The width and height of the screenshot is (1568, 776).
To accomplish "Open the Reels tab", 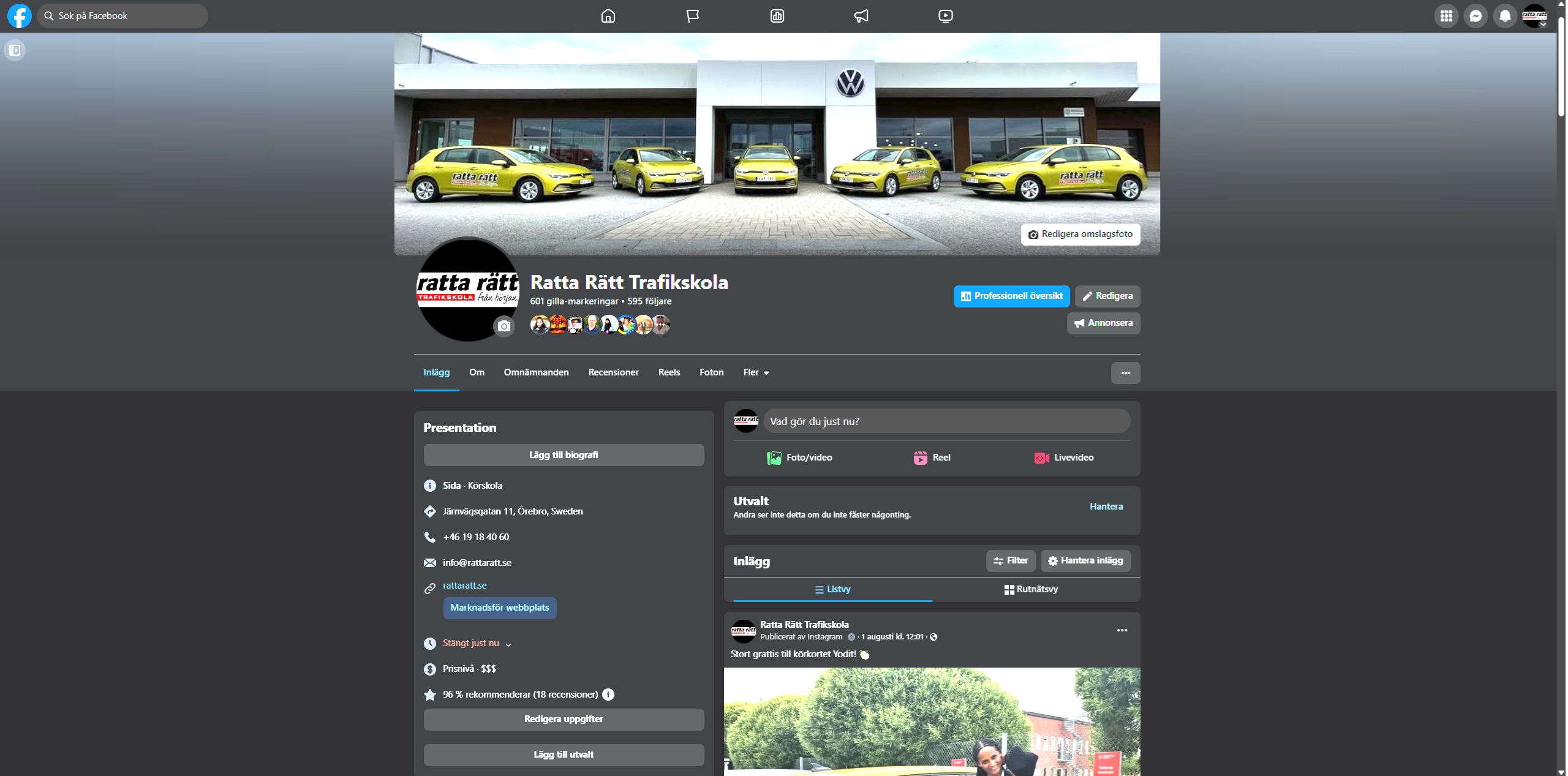I will 669,372.
